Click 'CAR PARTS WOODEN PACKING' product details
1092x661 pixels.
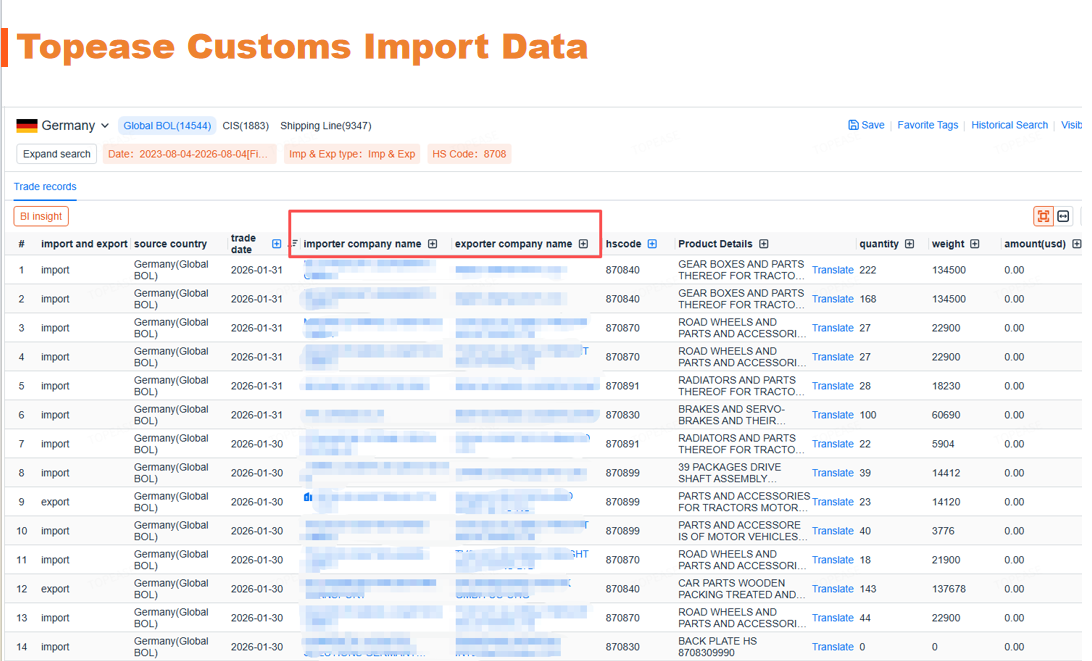pos(742,589)
